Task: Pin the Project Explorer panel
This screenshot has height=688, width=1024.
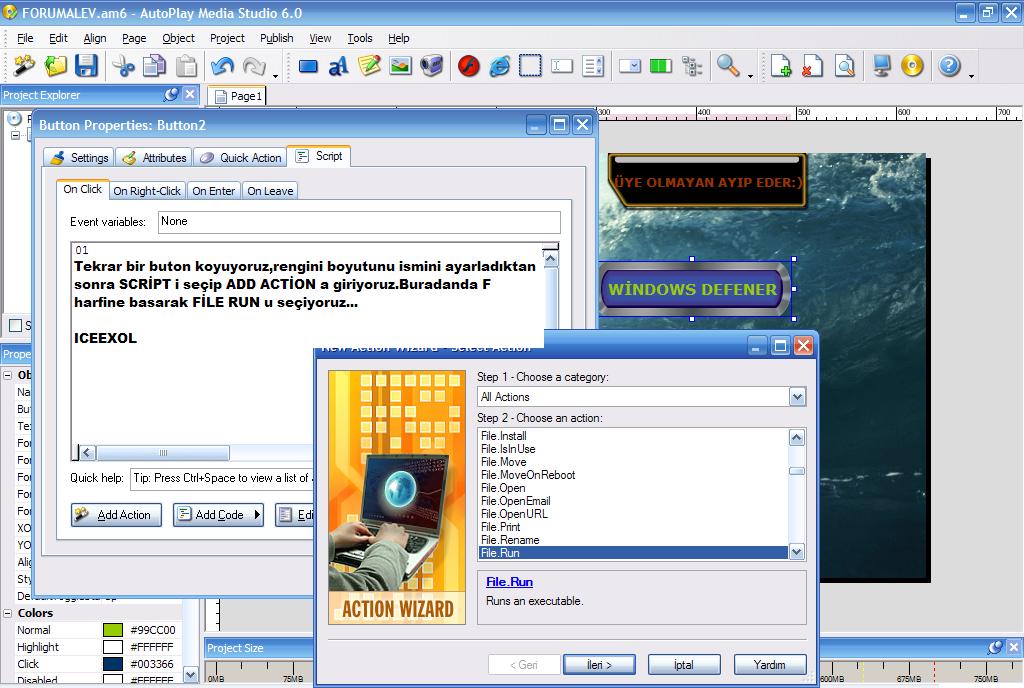Action: [170, 95]
